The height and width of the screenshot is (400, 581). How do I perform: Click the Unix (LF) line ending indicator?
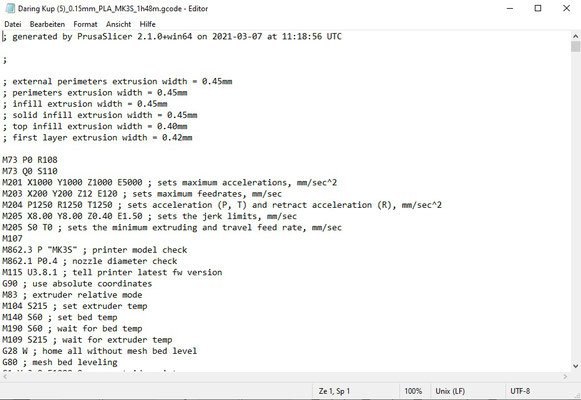pos(450,391)
